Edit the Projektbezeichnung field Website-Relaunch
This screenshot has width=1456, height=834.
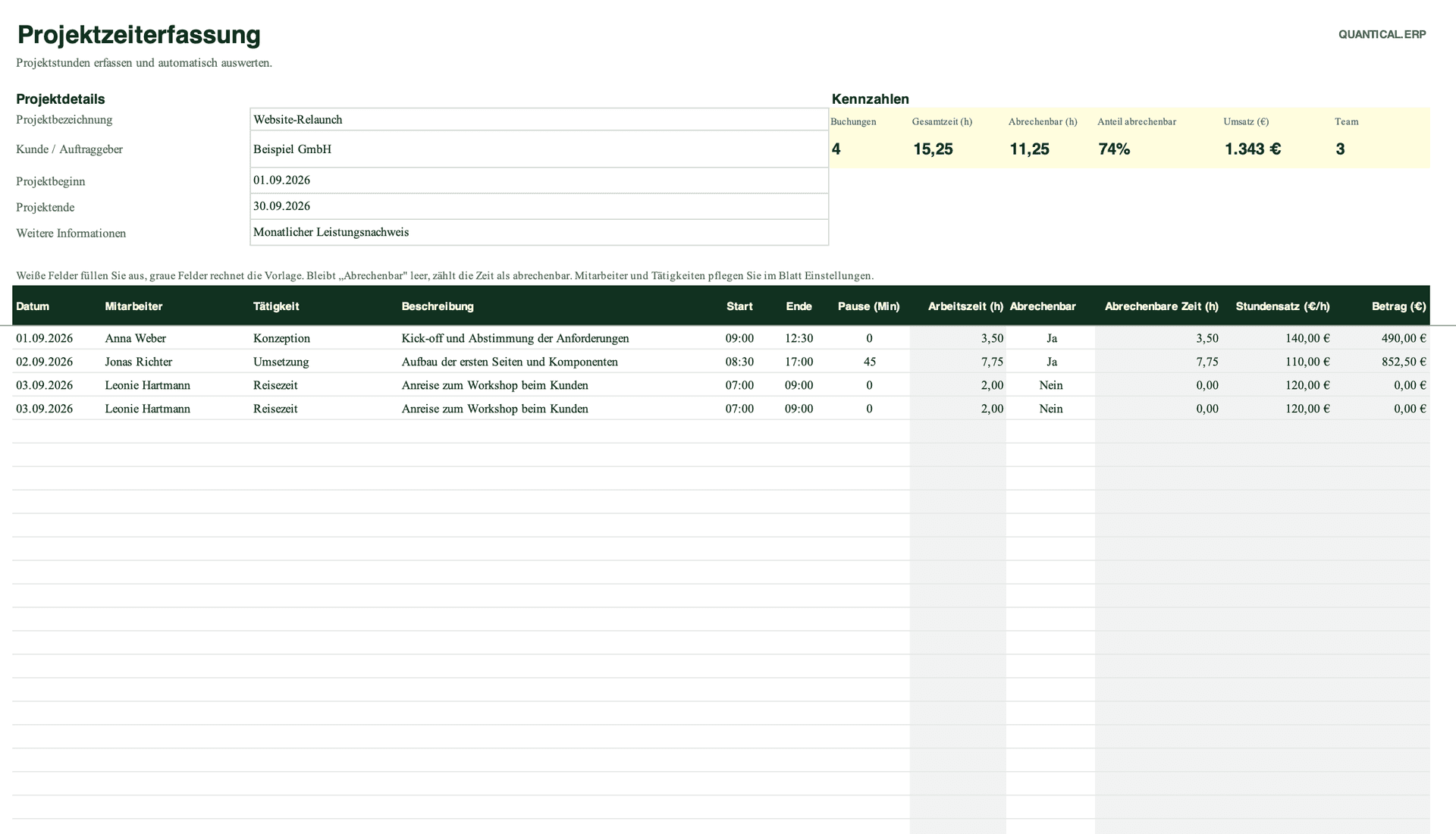[x=539, y=119]
